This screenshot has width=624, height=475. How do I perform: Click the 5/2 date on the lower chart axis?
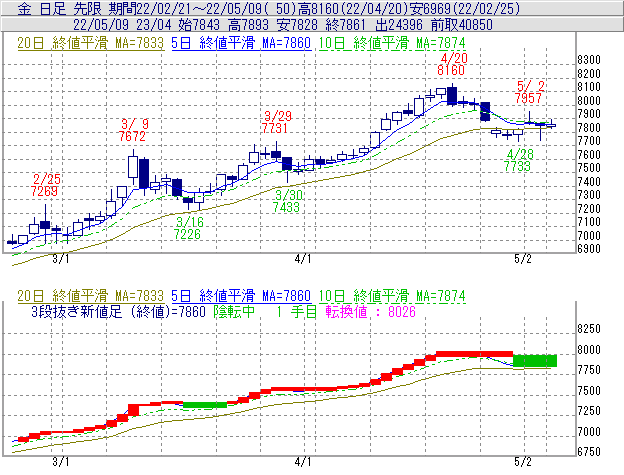(x=523, y=461)
